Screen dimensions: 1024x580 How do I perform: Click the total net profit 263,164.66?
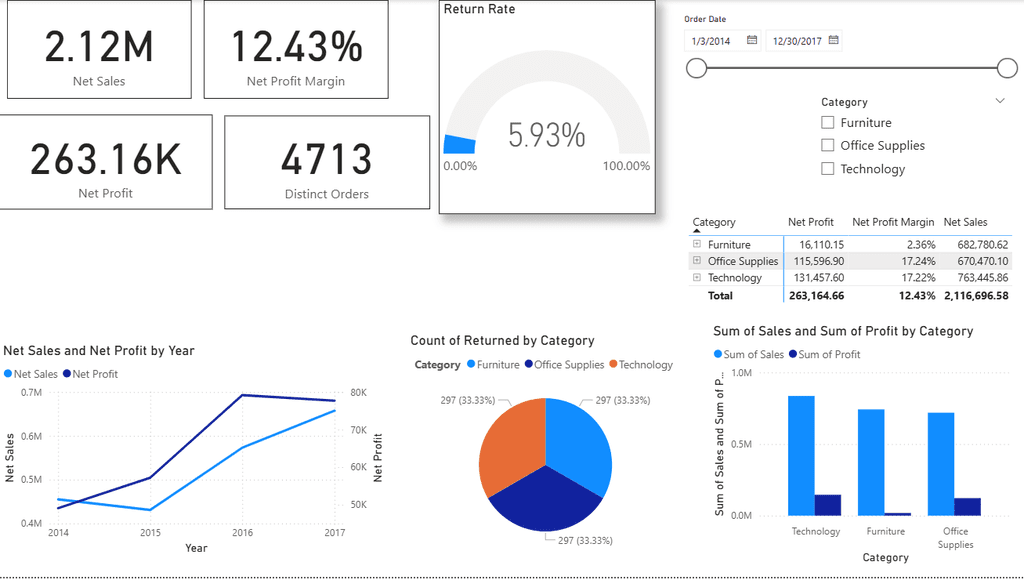pyautogui.click(x=816, y=296)
